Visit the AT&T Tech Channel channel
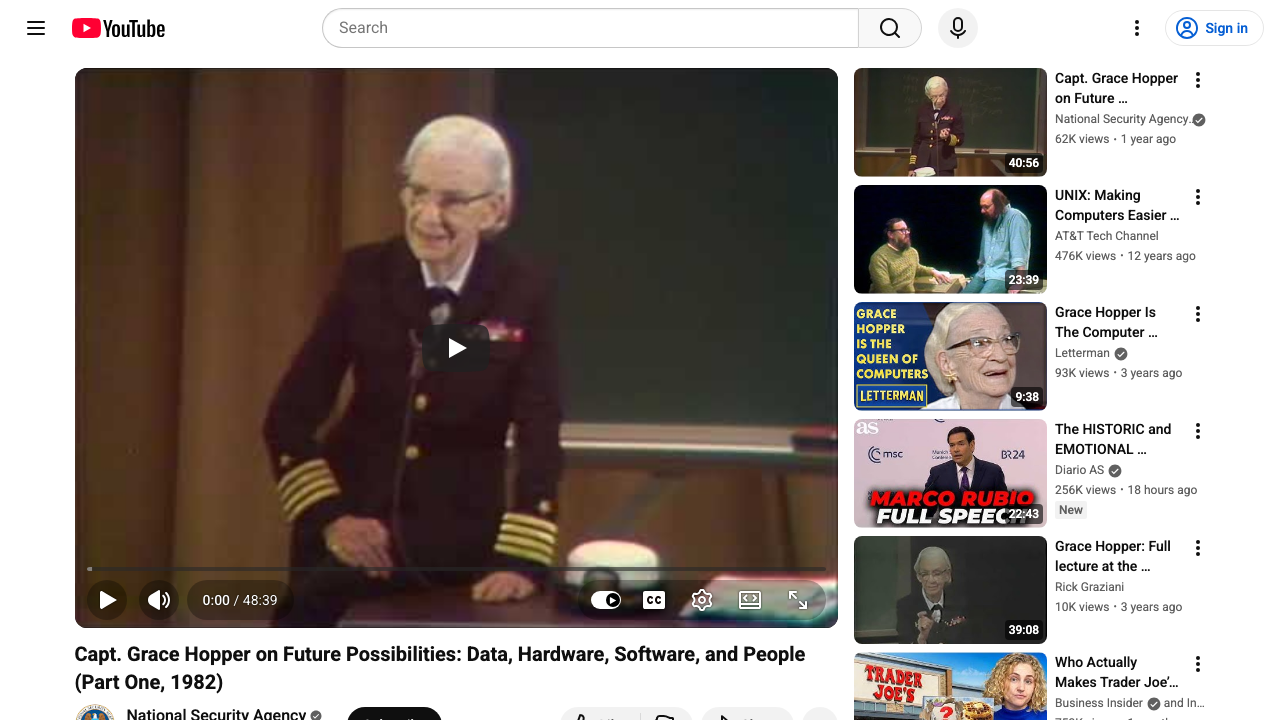Image resolution: width=1280 pixels, height=720 pixels. 1107,236
